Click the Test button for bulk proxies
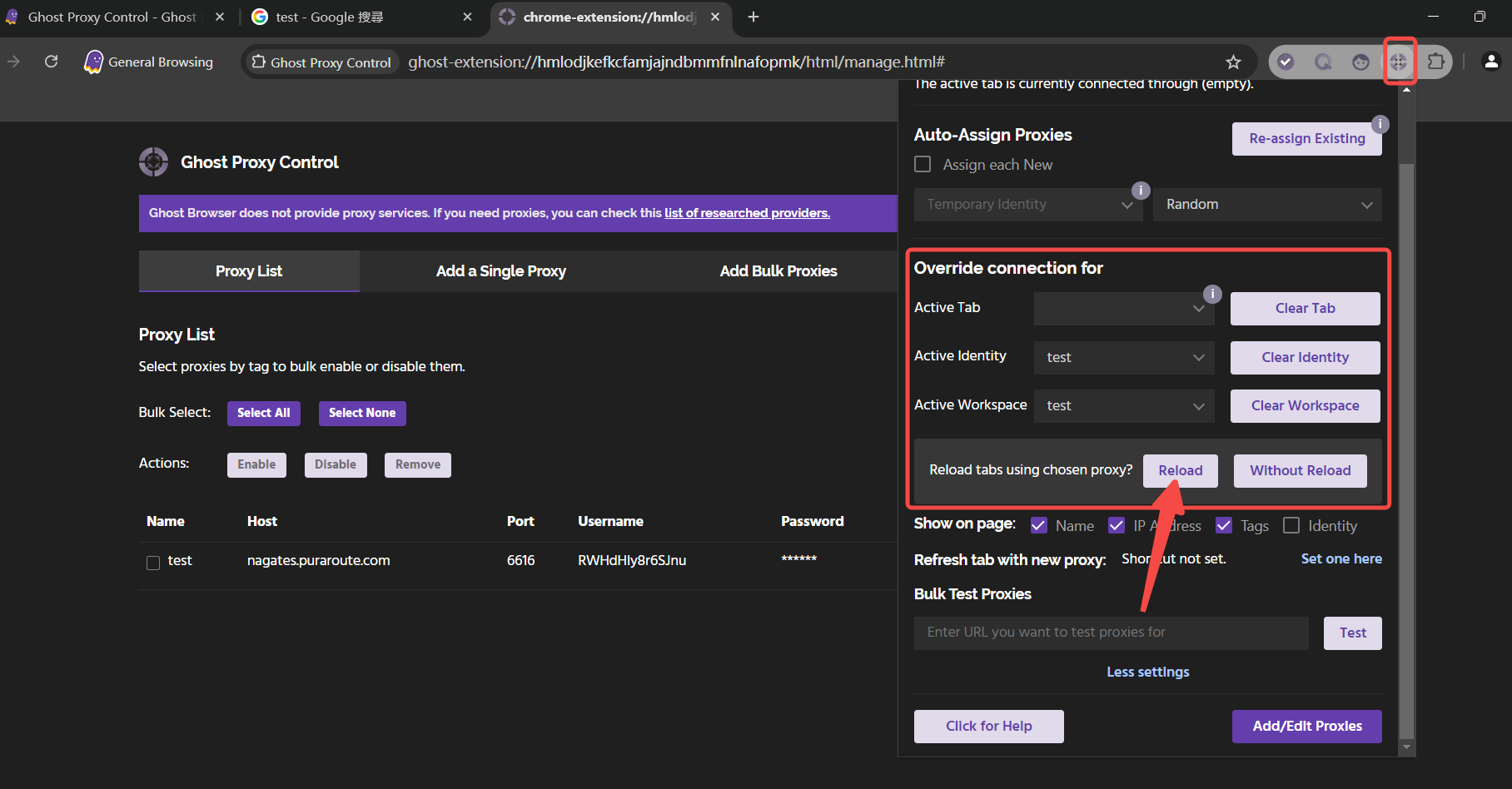The image size is (1512, 789). pyautogui.click(x=1353, y=633)
